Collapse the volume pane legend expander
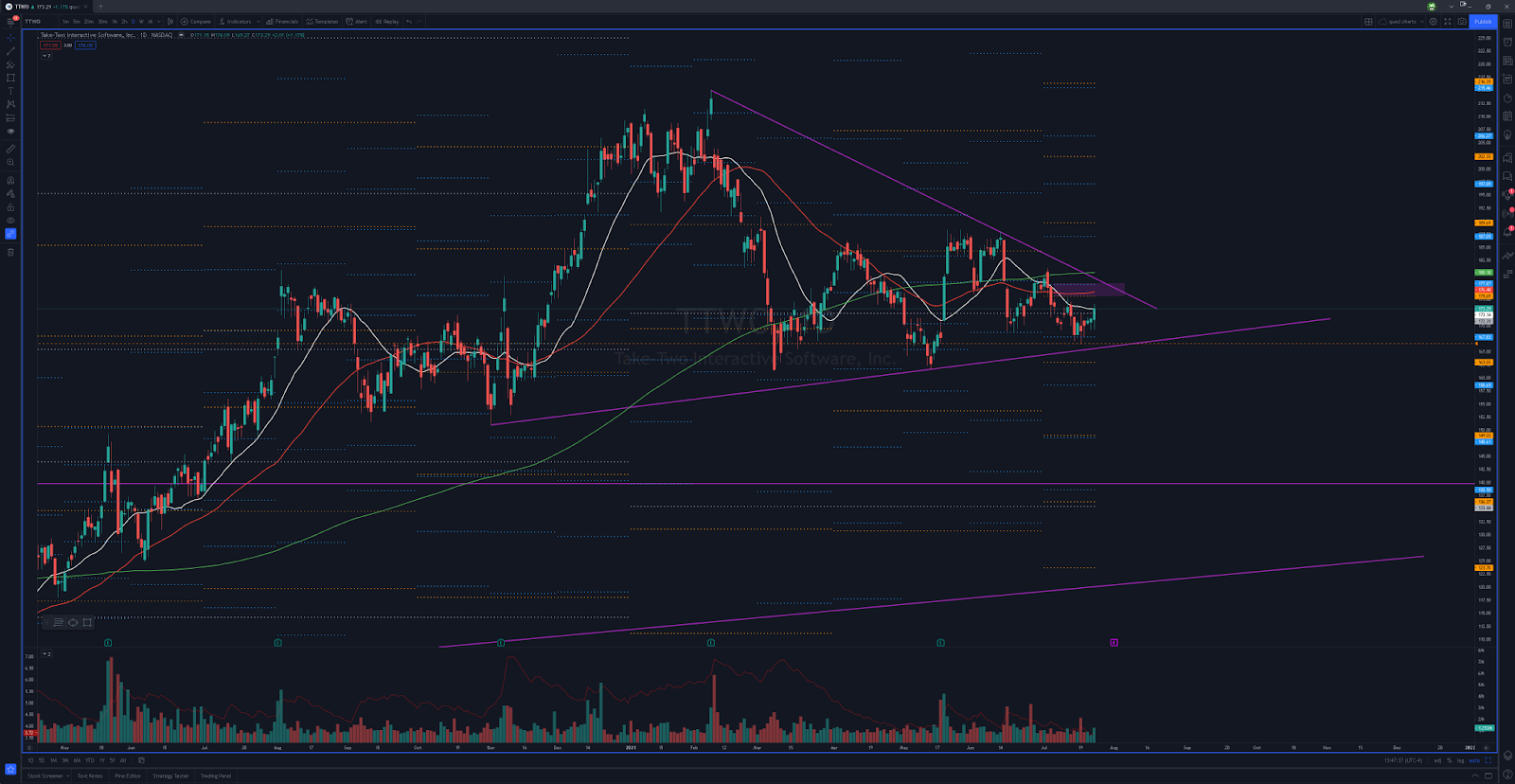 click(45, 654)
